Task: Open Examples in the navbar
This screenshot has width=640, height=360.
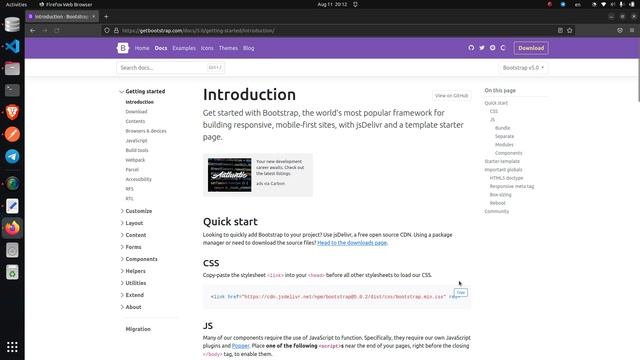Action: pos(184,48)
